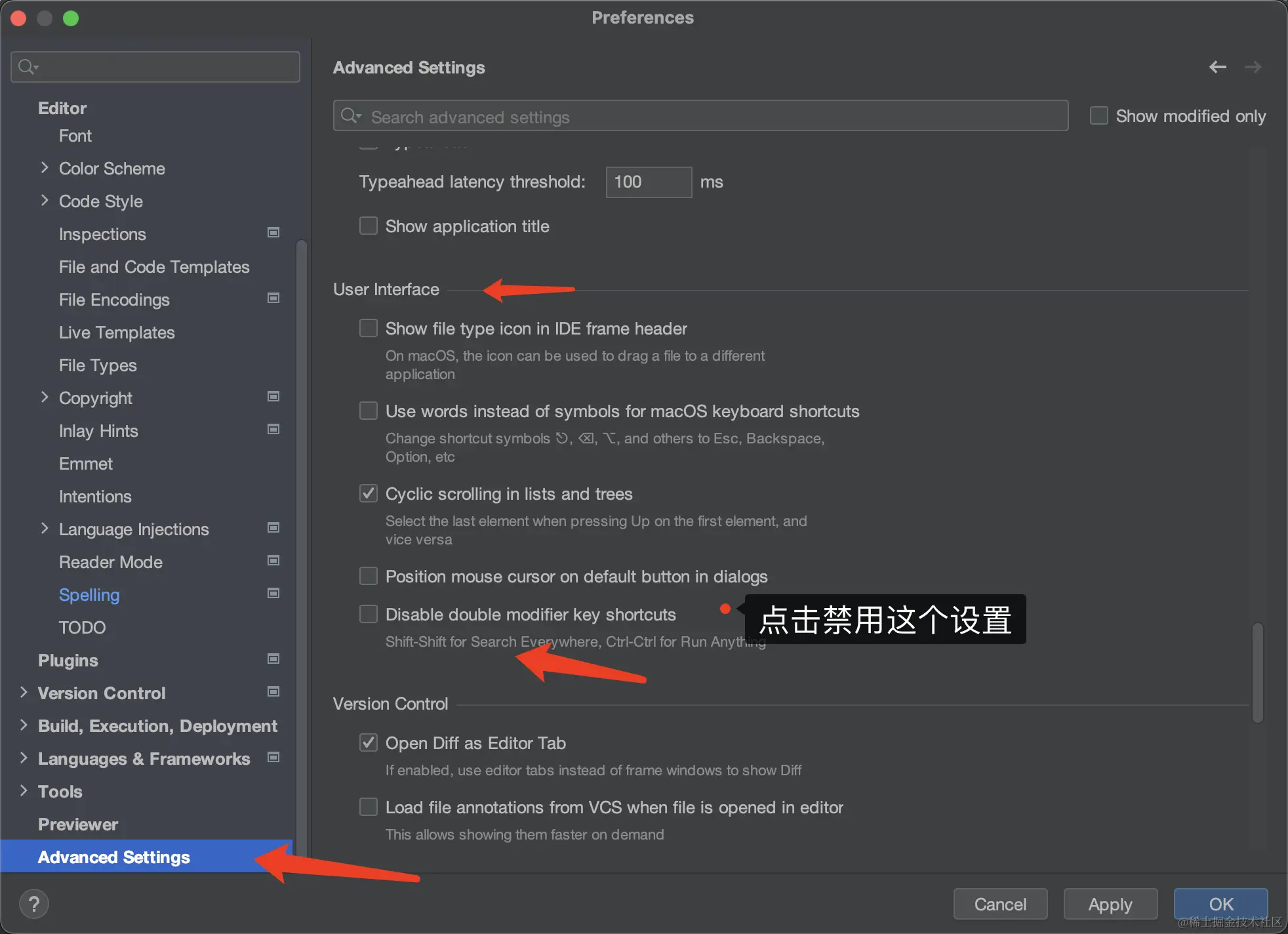Expand the Version Control section
This screenshot has width=1288, height=934.
pos(24,693)
